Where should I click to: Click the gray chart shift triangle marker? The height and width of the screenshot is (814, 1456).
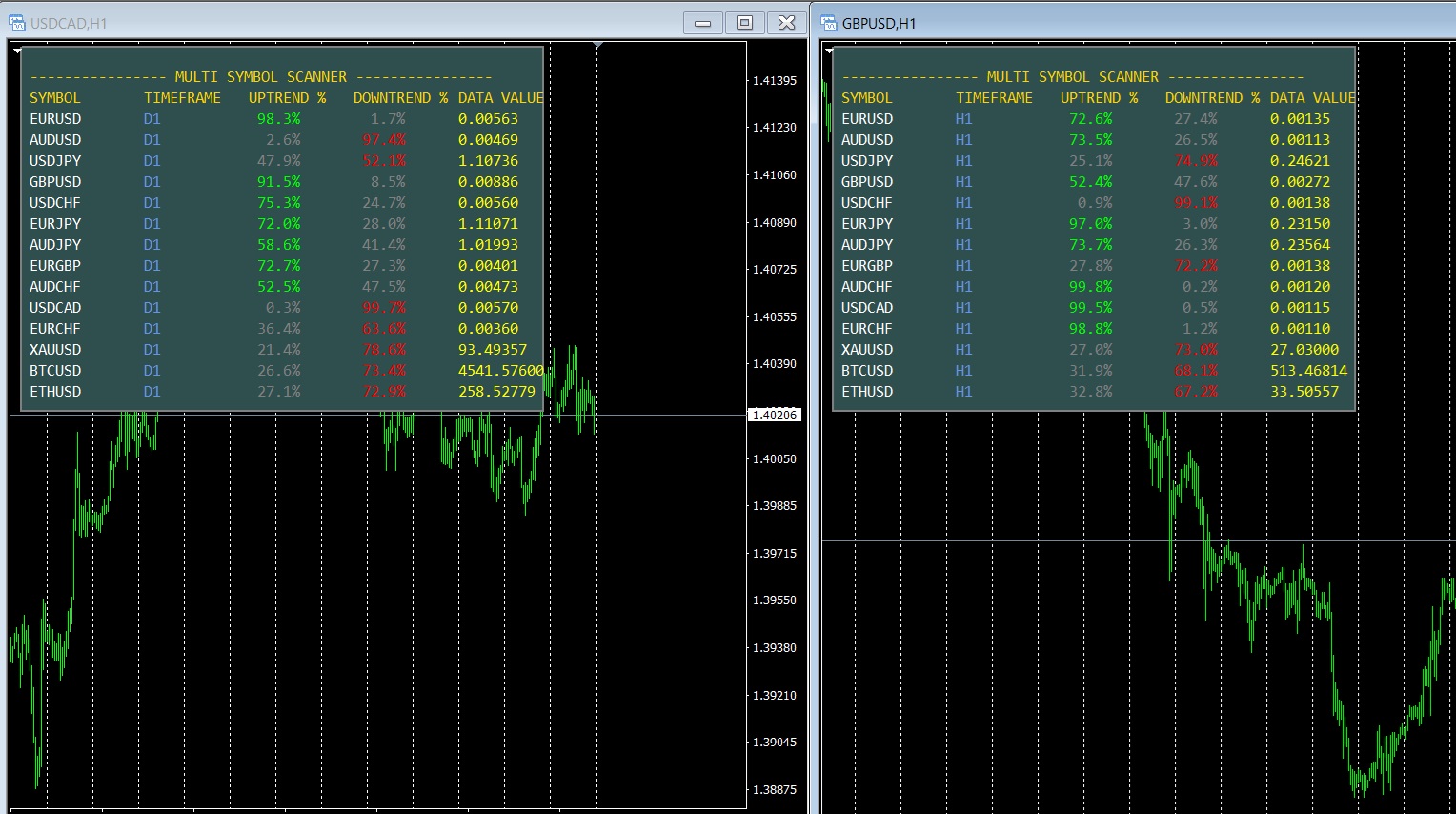[x=597, y=45]
